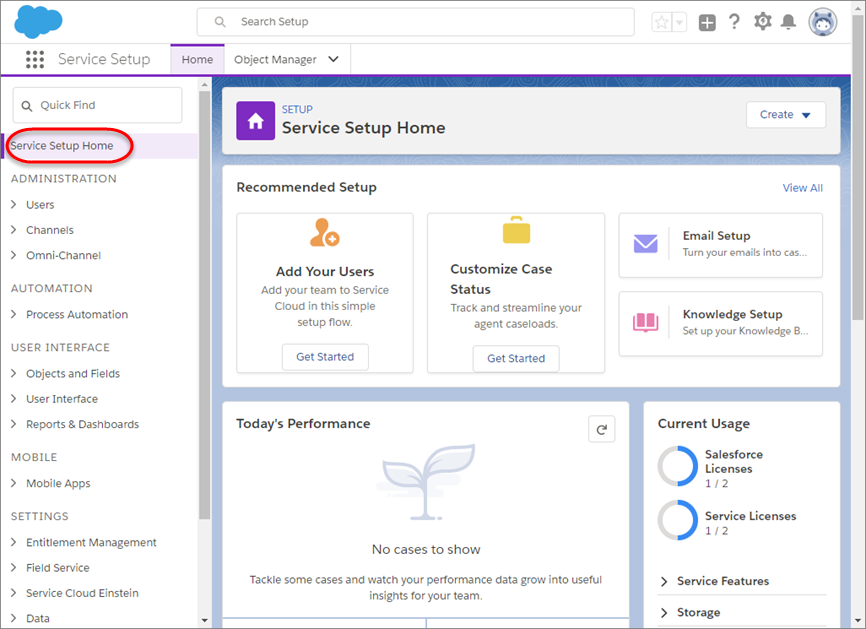Click the Customize Case Status briefcase icon

[x=516, y=230]
